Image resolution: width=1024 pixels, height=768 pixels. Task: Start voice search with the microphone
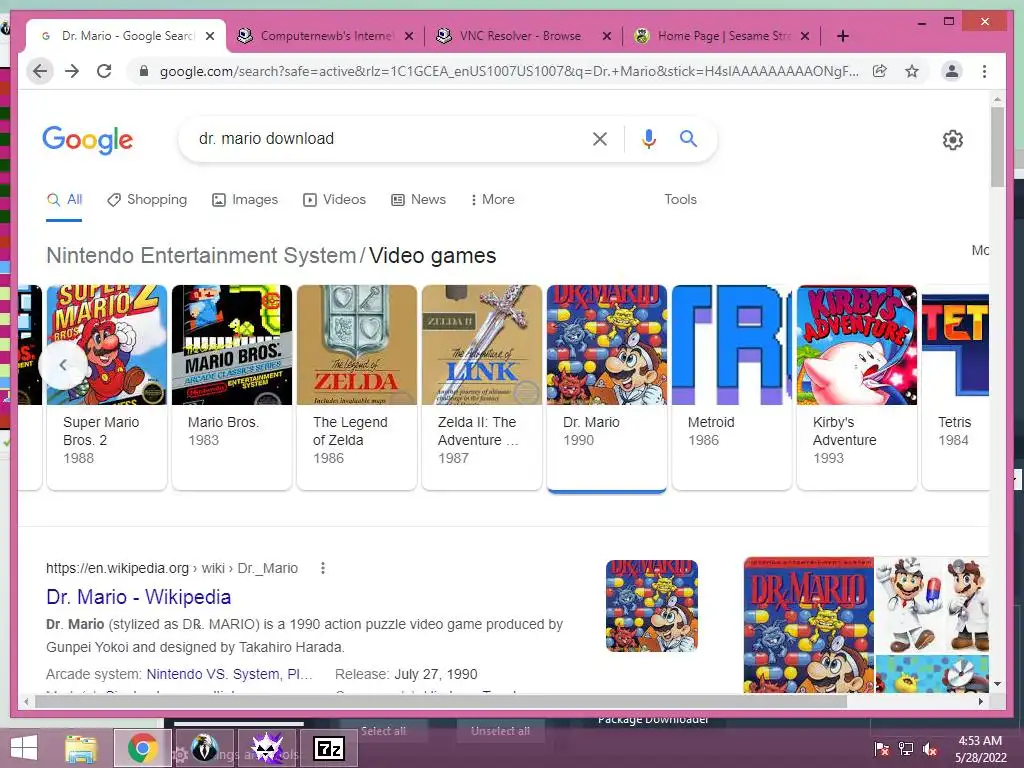pyautogui.click(x=648, y=138)
